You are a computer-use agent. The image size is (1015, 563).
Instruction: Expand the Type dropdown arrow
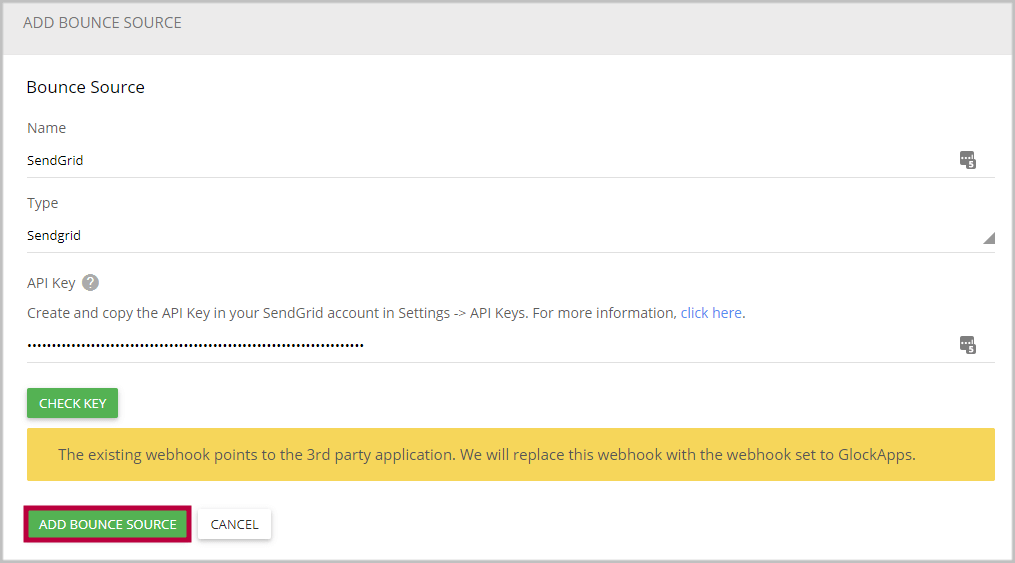point(988,238)
